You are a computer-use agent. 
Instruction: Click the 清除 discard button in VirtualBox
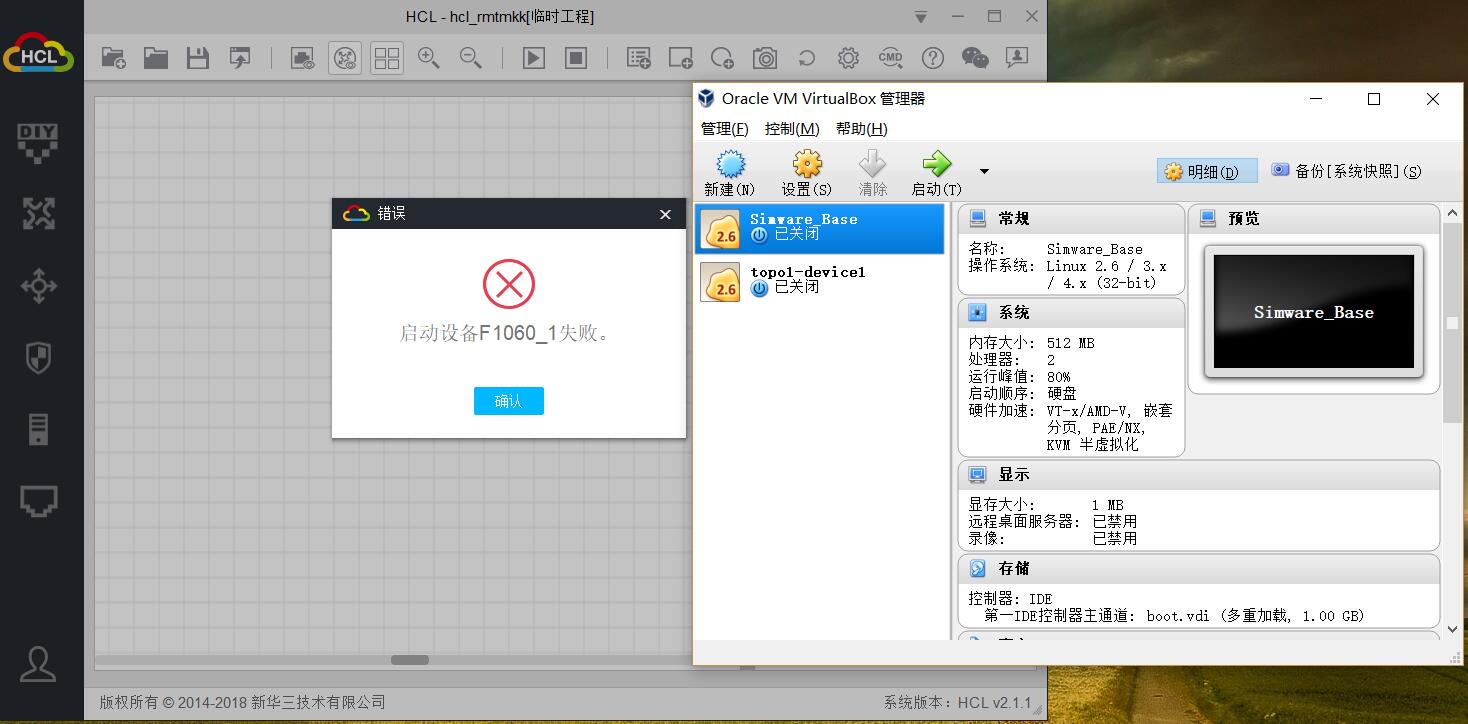[873, 173]
